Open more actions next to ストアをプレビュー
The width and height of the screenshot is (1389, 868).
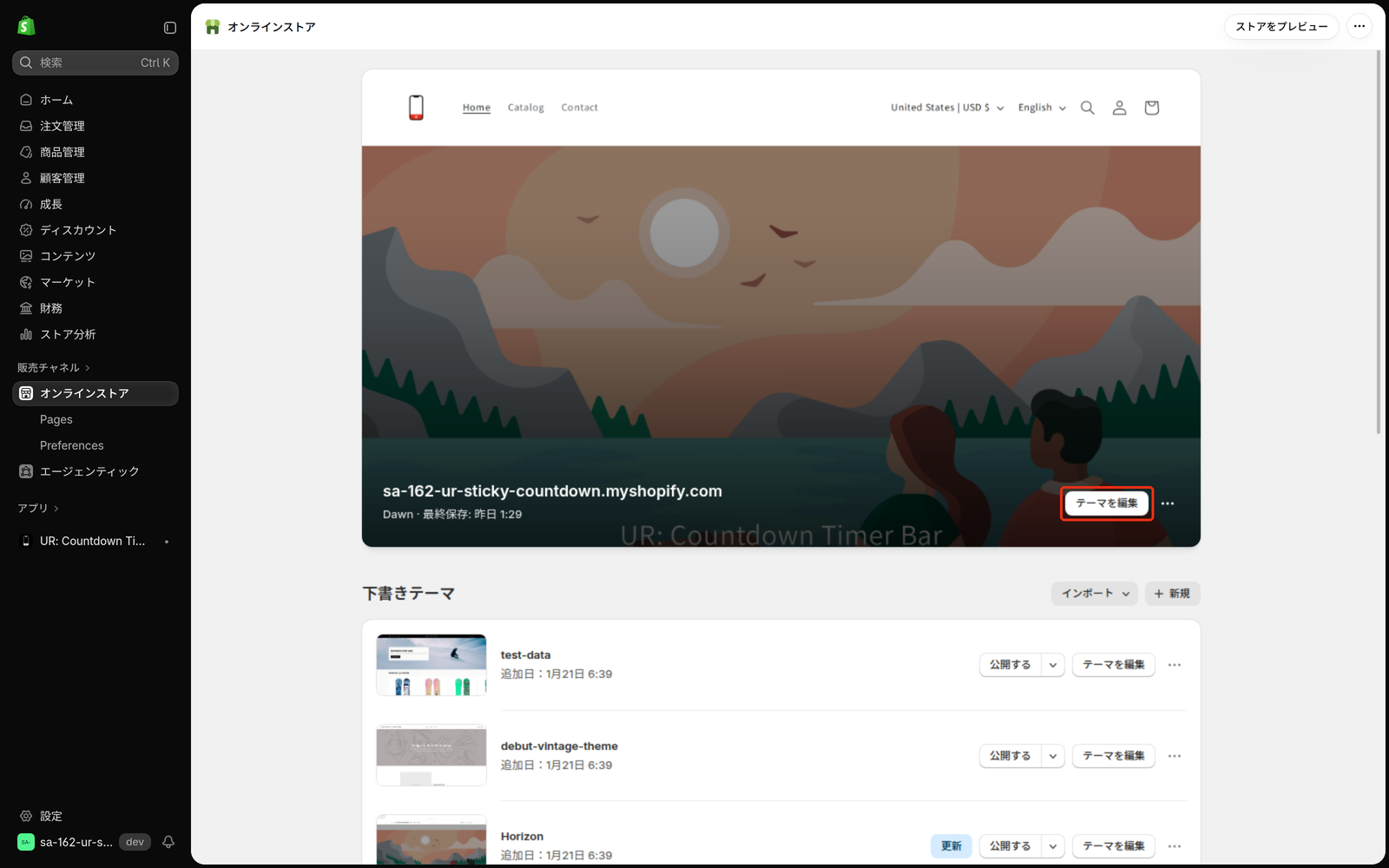tap(1359, 27)
